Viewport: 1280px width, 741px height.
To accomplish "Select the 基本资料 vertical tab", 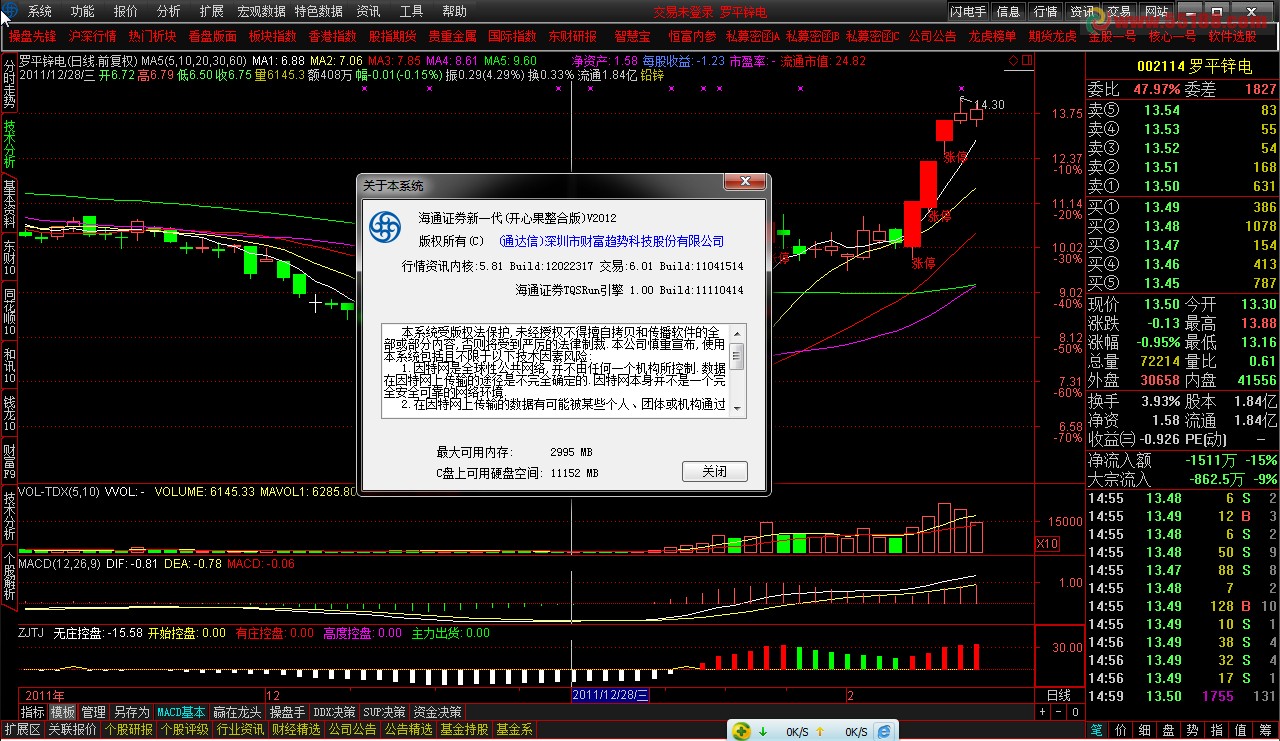I will click(x=9, y=205).
